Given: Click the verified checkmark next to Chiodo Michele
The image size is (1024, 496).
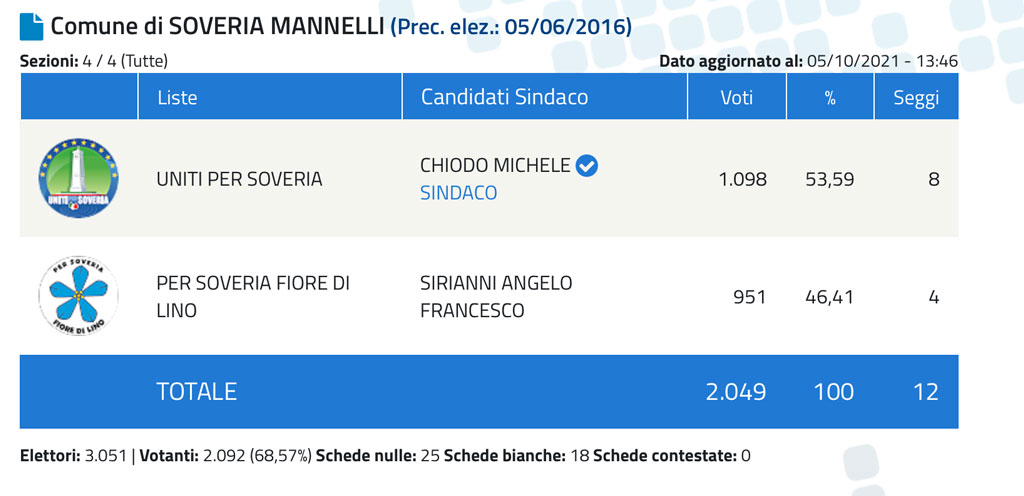Looking at the screenshot, I should (587, 166).
